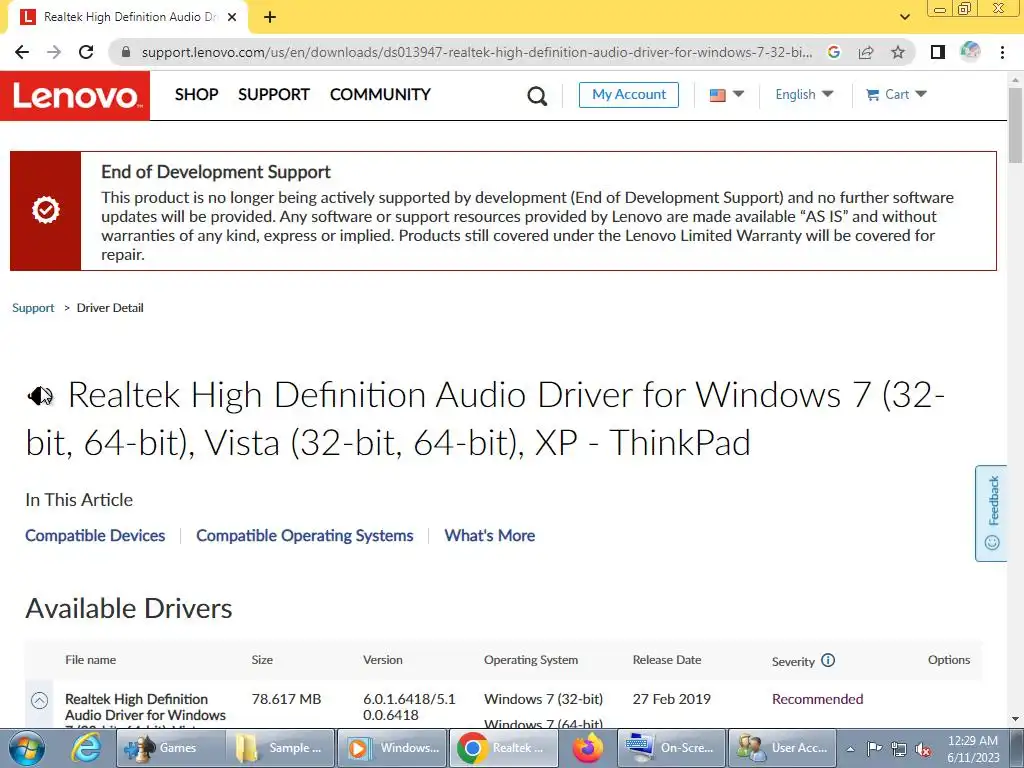Click the 27 Feb 2019 date cell
This screenshot has height=768, width=1024.
[x=671, y=699]
